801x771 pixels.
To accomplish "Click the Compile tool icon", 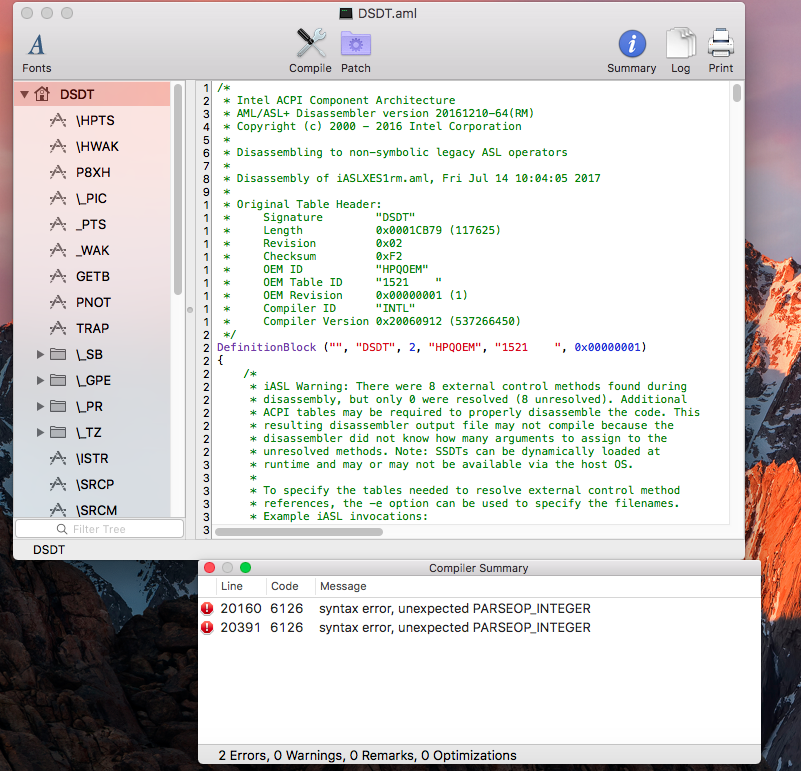I will click(310, 52).
